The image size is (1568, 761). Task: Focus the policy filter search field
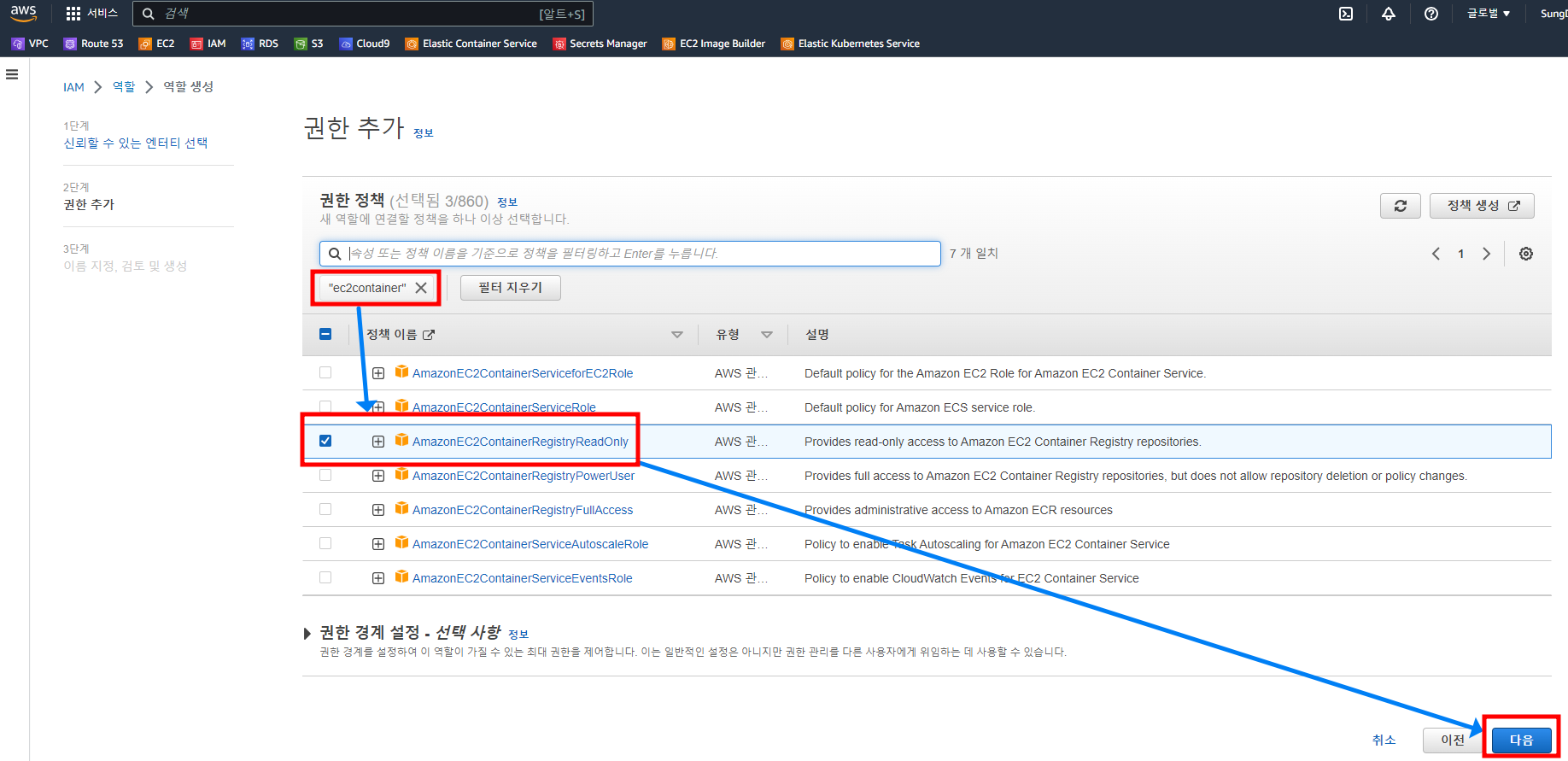coord(630,254)
